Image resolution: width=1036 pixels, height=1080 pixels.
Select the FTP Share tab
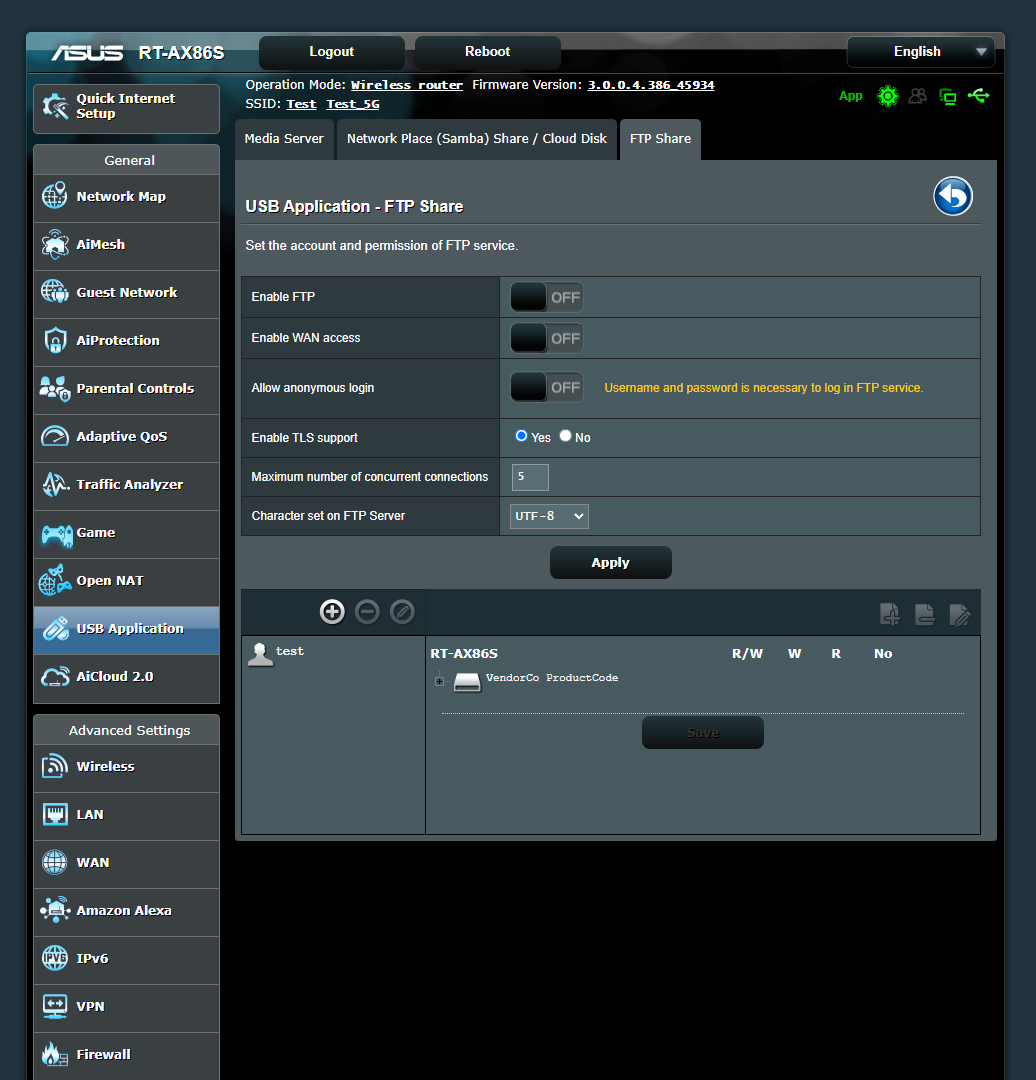click(660, 139)
